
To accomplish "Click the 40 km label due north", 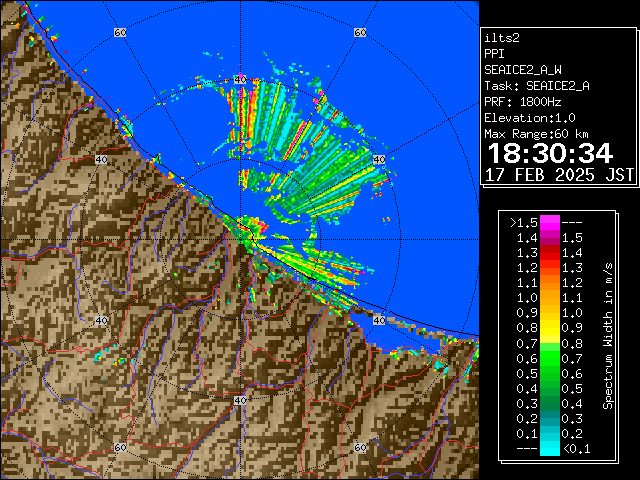I will click(240, 79).
